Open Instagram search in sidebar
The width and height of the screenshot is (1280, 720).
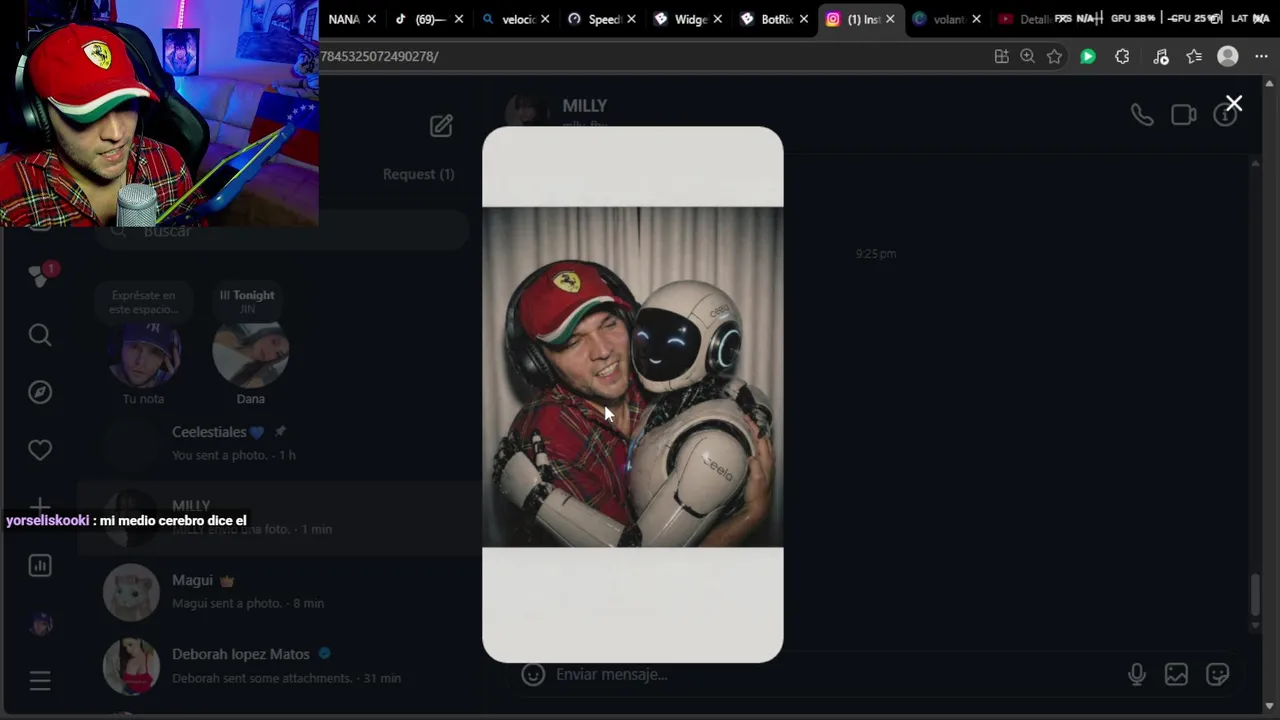(x=40, y=335)
